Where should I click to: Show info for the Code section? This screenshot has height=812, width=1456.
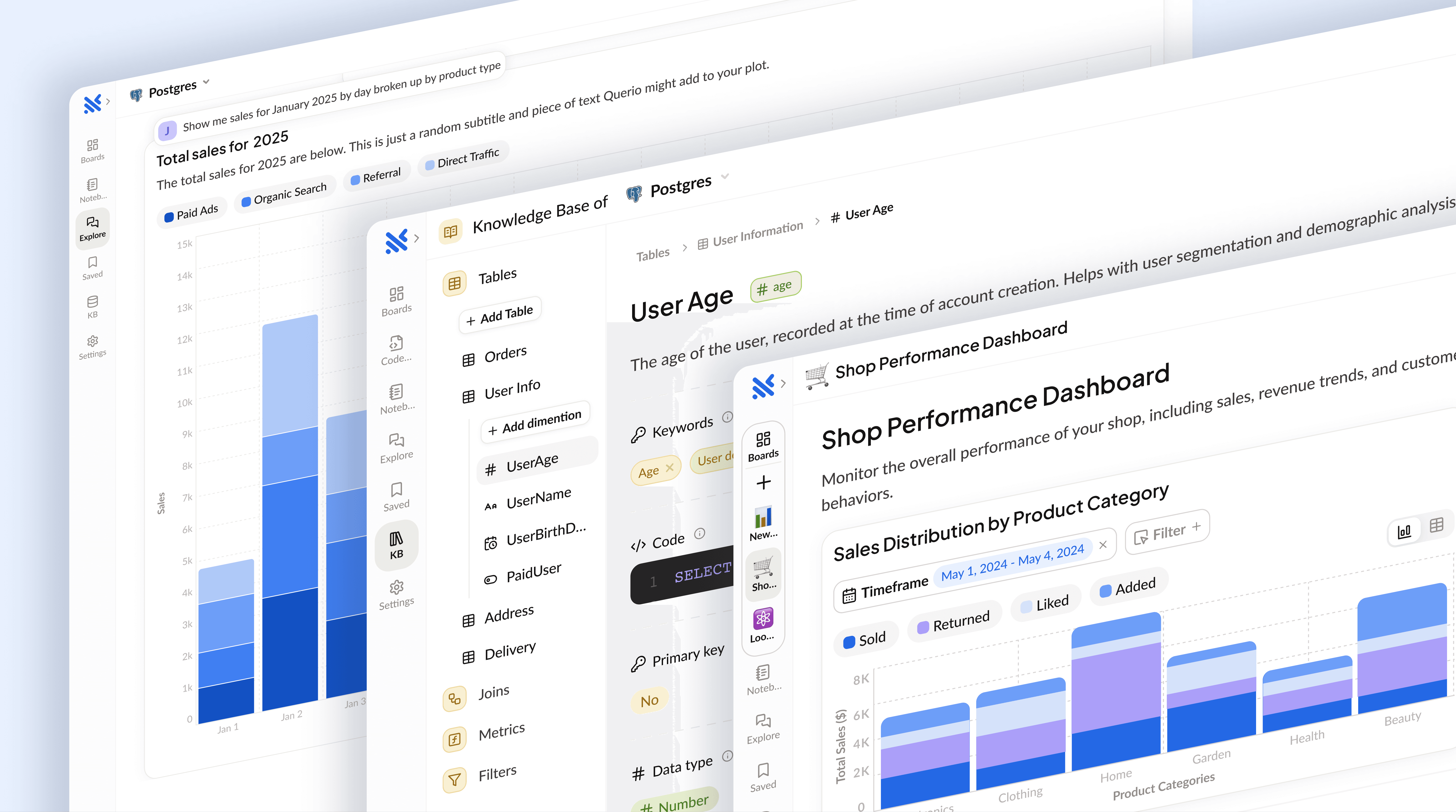point(700,533)
